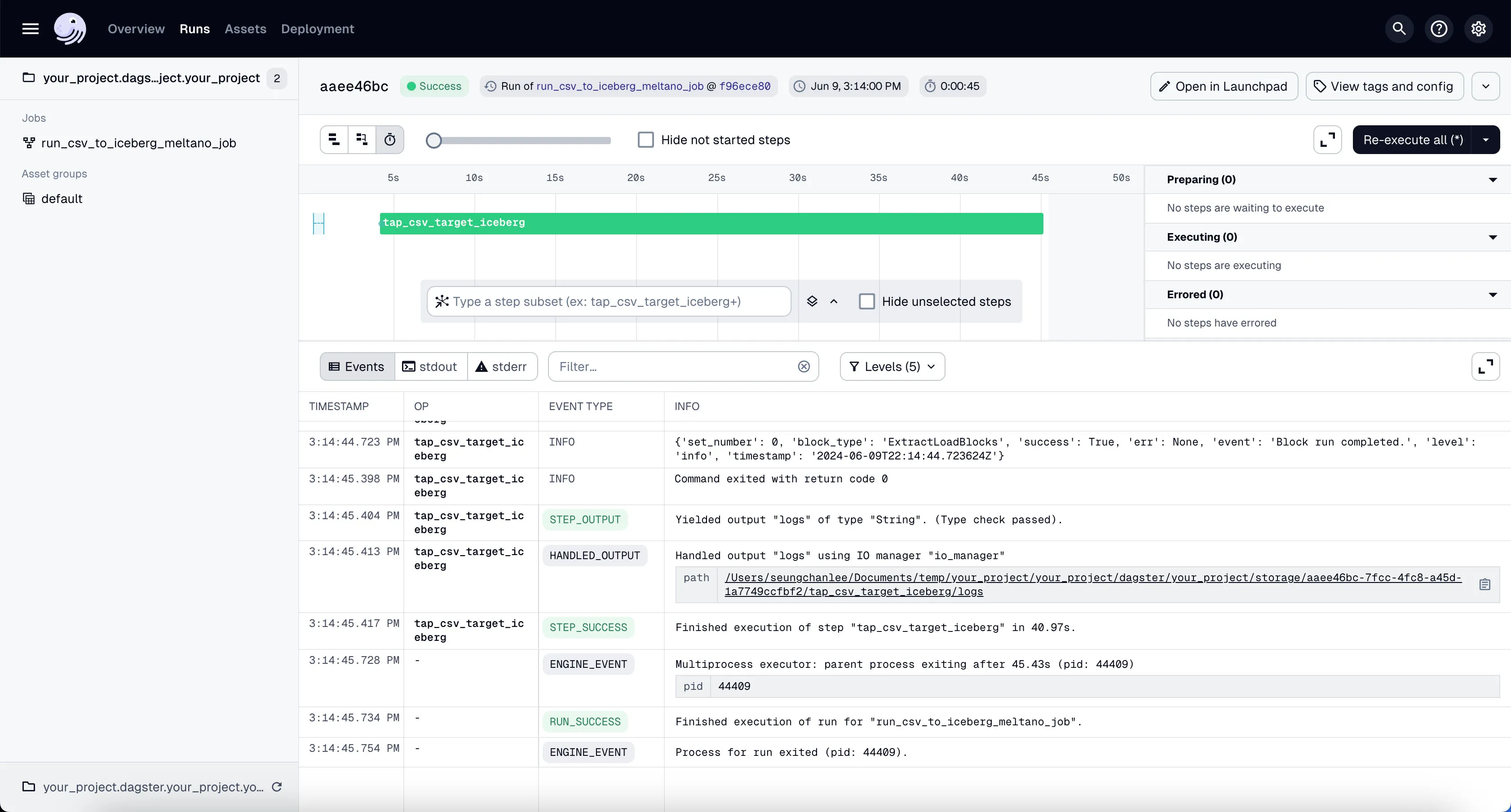The image size is (1511, 812).
Task: Switch to the Events log tab
Action: 357,366
